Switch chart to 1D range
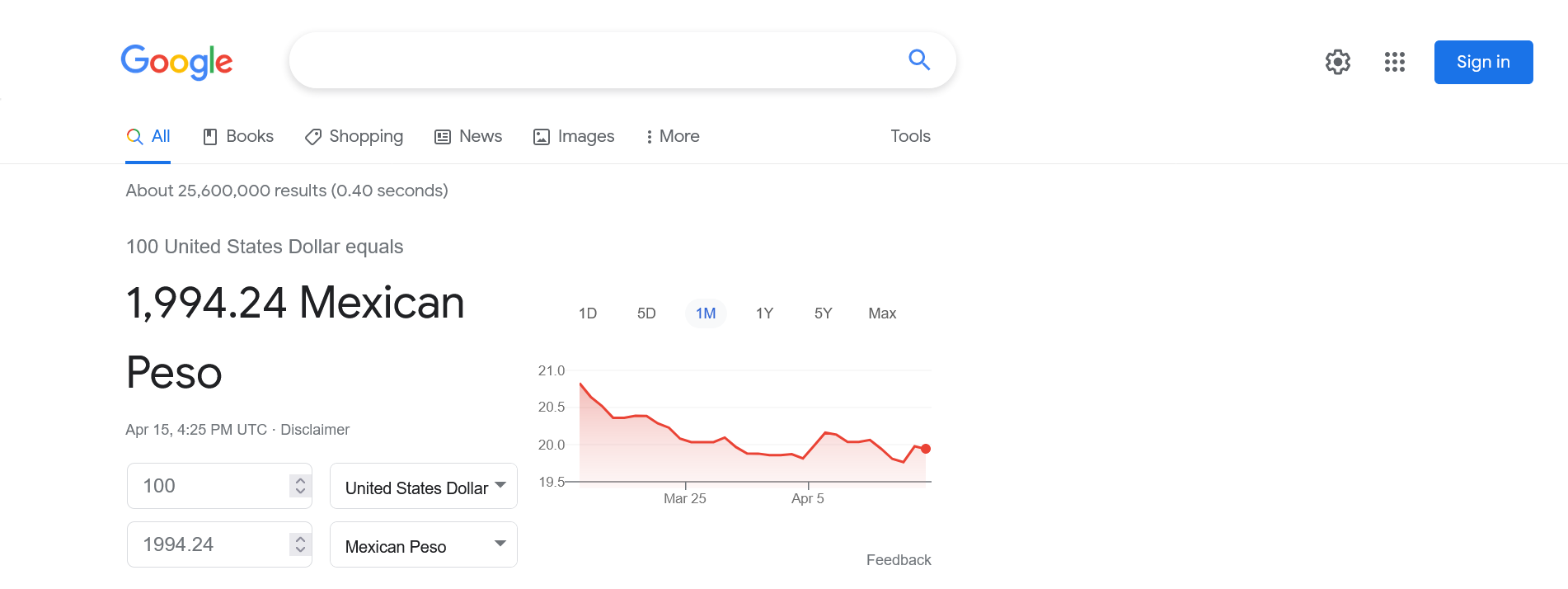Viewport: 1568px width, 589px height. click(x=589, y=313)
